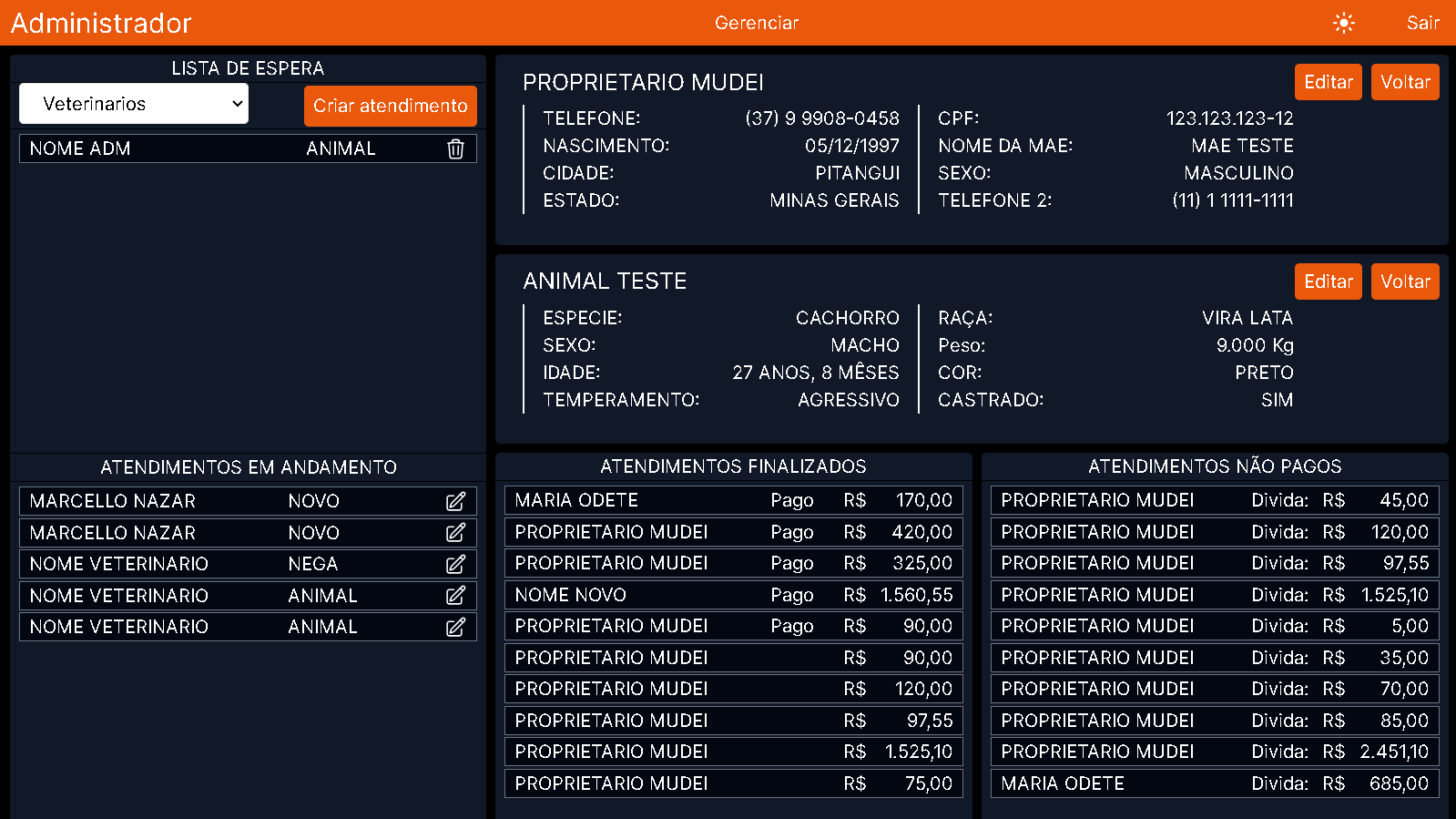Click Sair to log out
This screenshot has height=819, width=1456.
point(1422,23)
